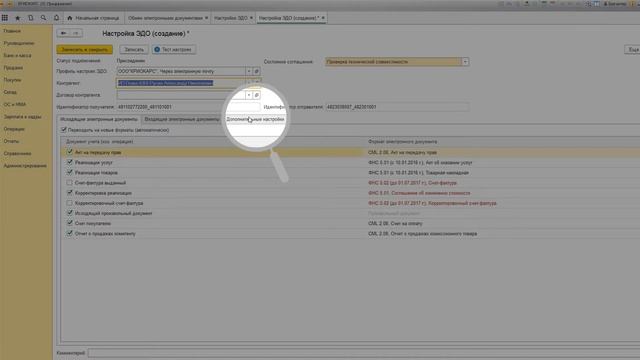Viewport: 640px width, 360px height.
Task: Uncheck 'Акт на передачу прав' checkbox
Action: coord(69,152)
